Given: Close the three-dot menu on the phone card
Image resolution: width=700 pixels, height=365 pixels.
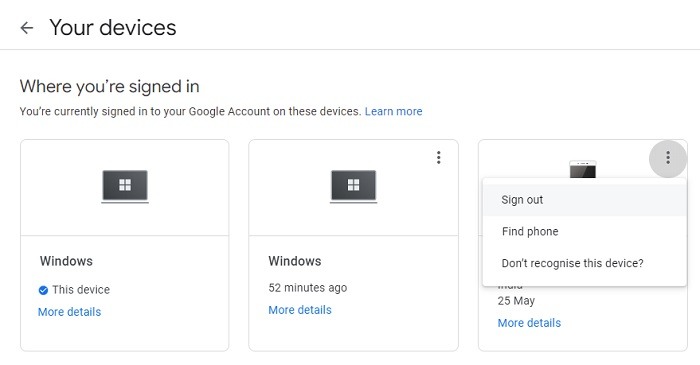Looking at the screenshot, I should coord(667,158).
